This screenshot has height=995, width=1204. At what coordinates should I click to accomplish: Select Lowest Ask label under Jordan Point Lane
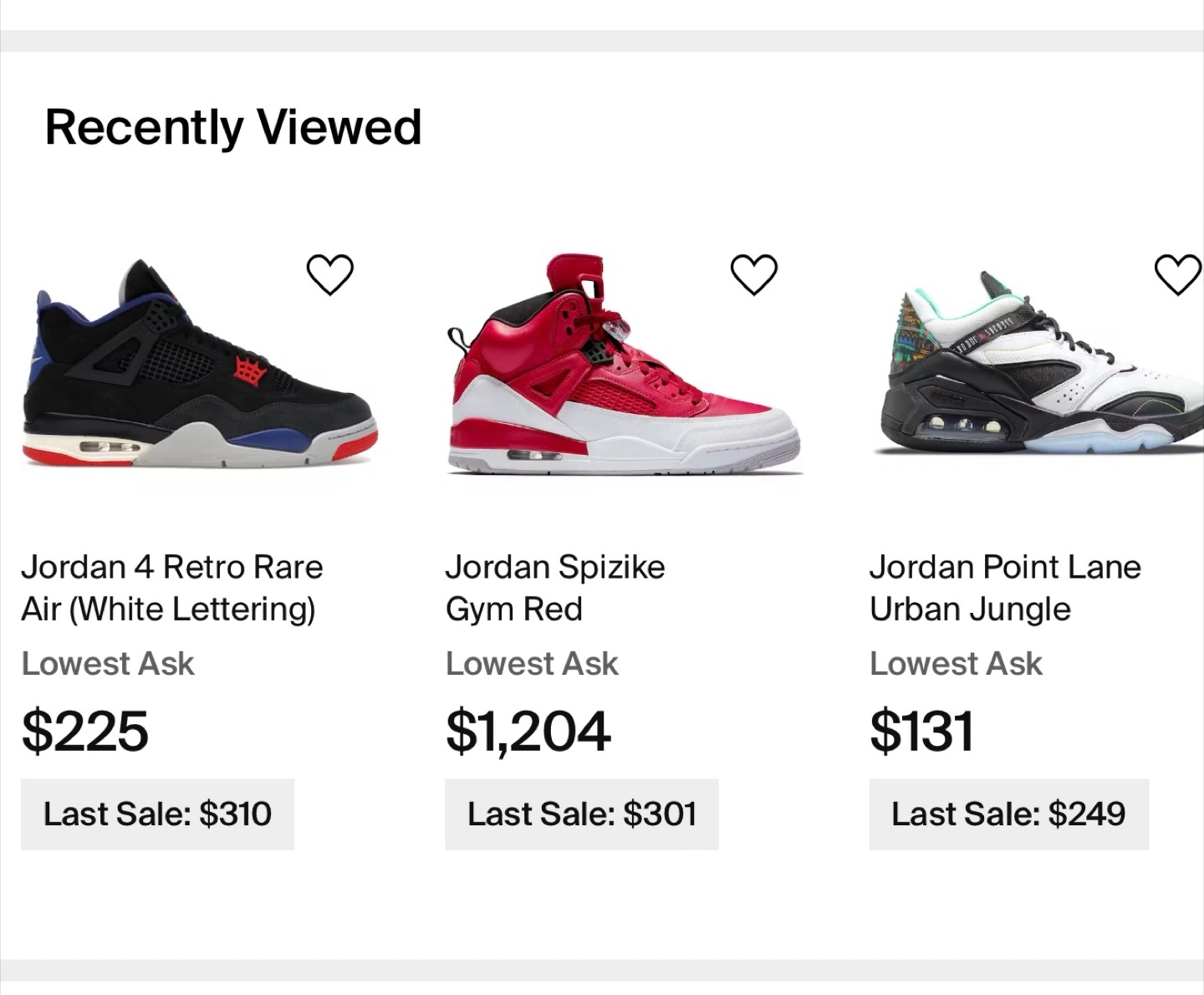point(956,664)
